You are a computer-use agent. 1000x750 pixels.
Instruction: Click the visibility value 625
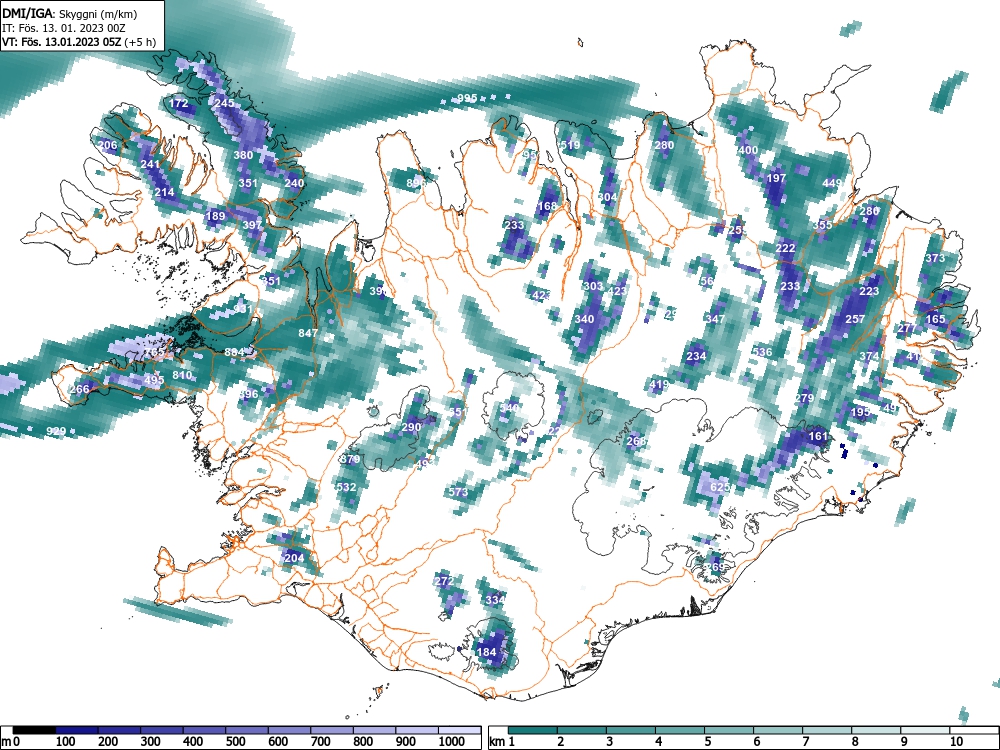coord(719,487)
